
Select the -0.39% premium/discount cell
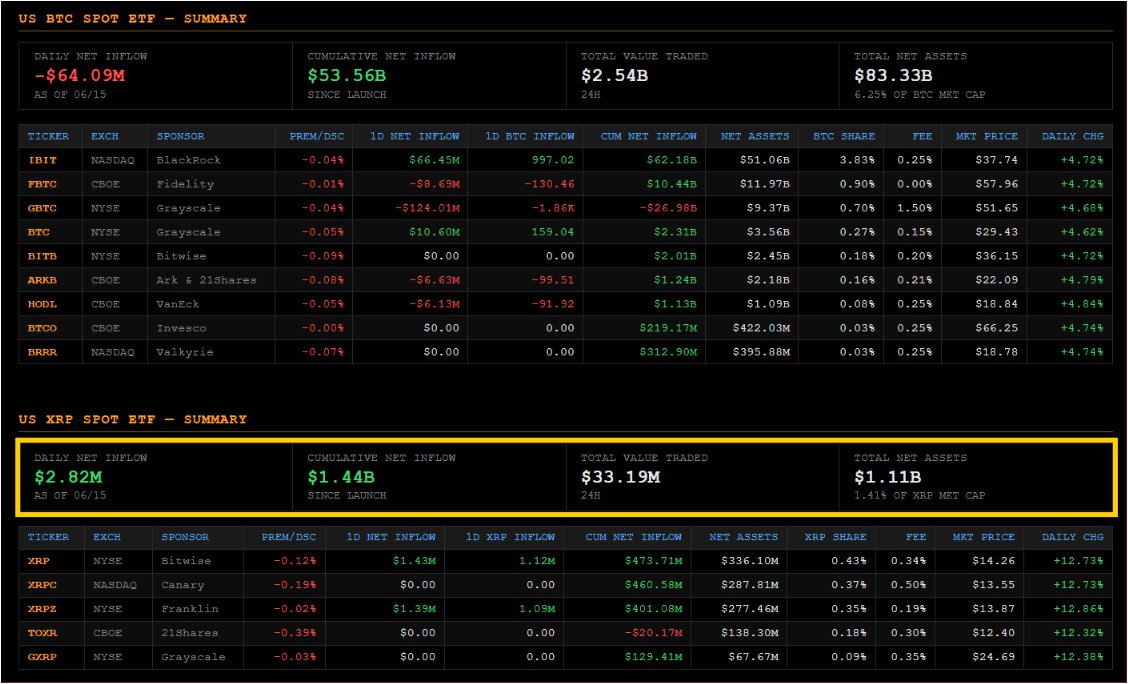tap(294, 633)
